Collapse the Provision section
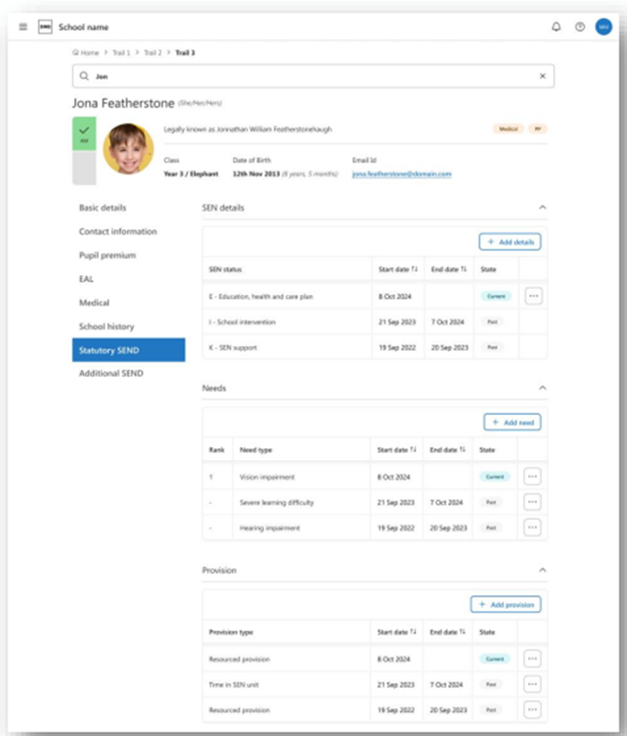 [x=542, y=570]
